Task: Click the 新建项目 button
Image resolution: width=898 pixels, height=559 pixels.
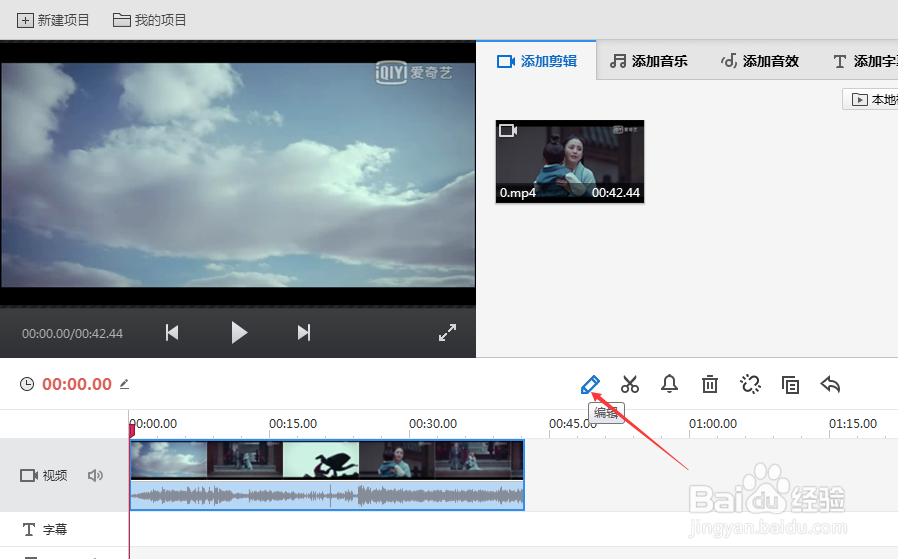Action: (x=53, y=21)
